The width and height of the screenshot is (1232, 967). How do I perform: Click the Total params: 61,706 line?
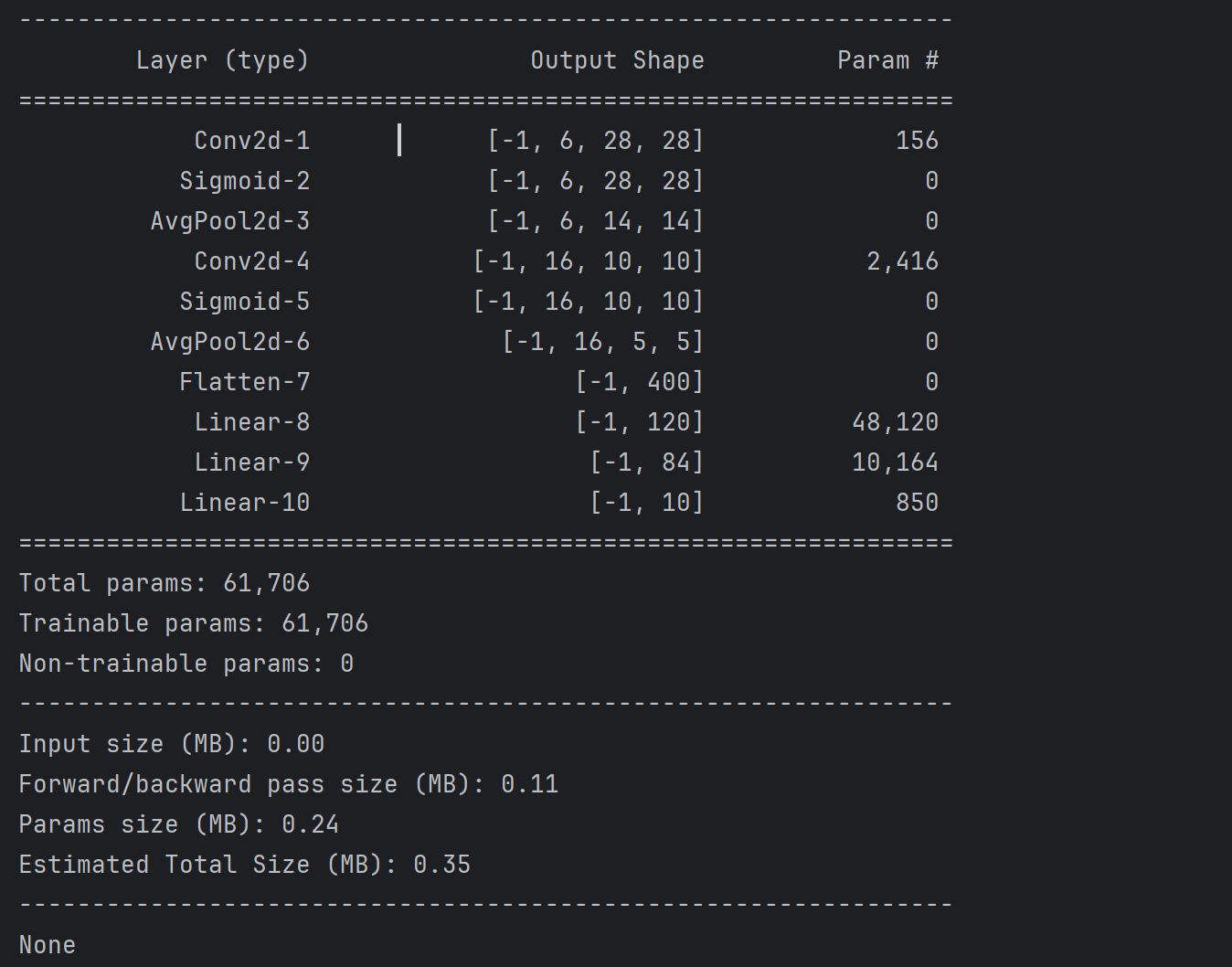pyautogui.click(x=165, y=583)
